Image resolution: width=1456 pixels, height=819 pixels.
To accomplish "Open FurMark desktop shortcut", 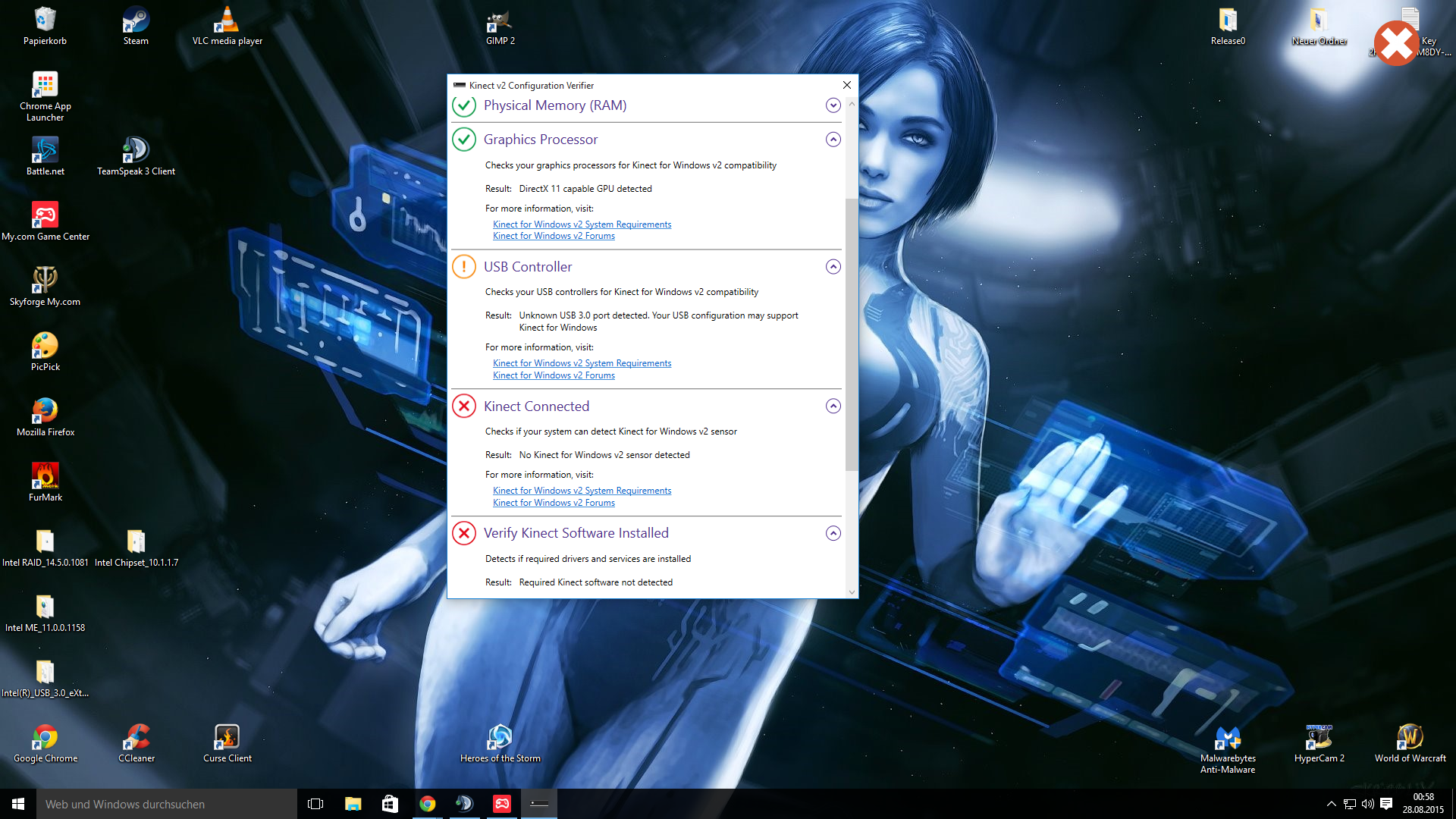I will pyautogui.click(x=45, y=482).
